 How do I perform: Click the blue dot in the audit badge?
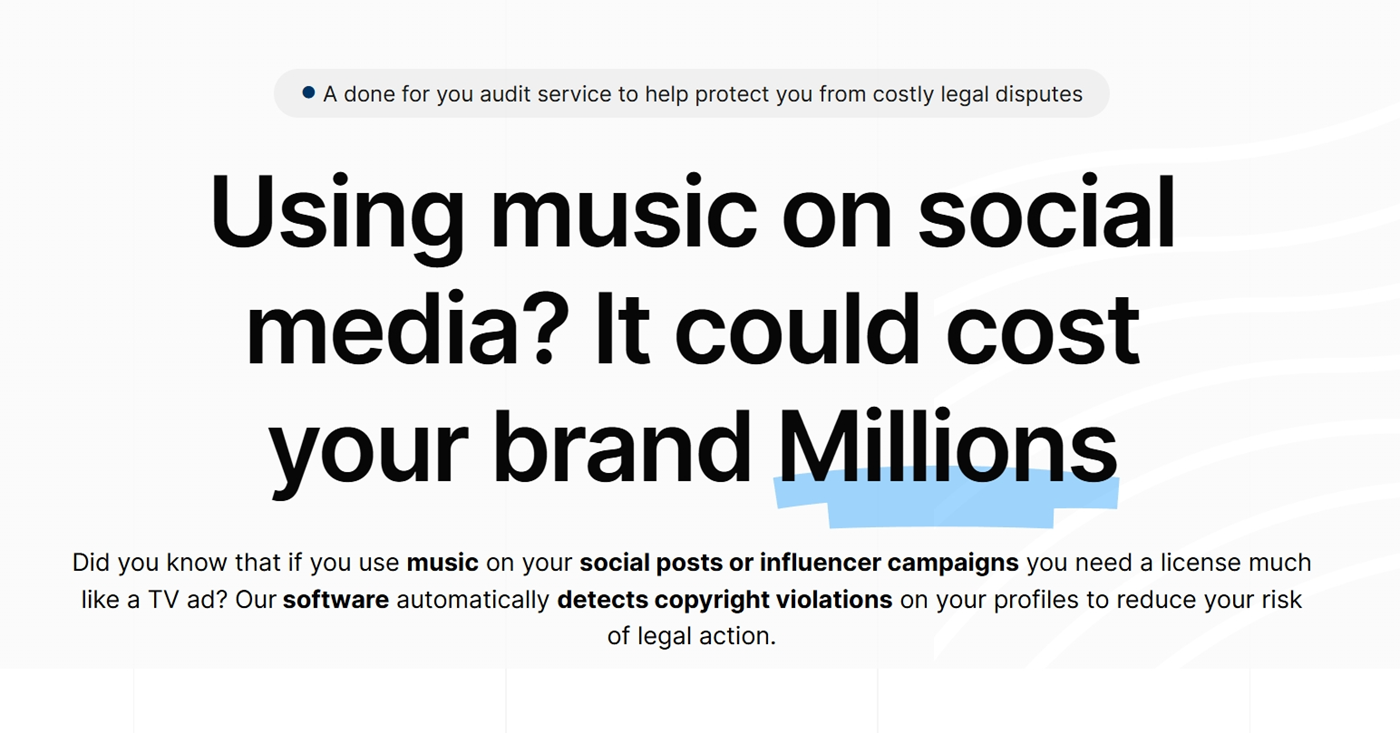tap(308, 93)
